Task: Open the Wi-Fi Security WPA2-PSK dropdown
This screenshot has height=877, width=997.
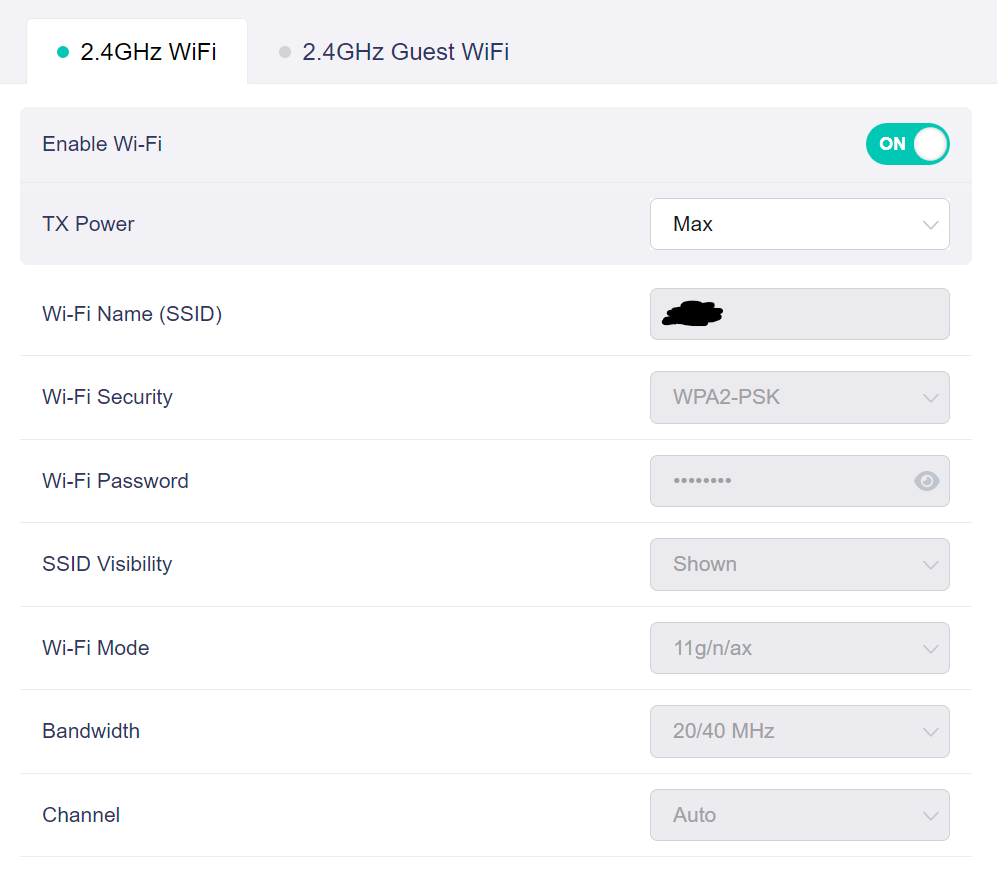Action: point(799,397)
